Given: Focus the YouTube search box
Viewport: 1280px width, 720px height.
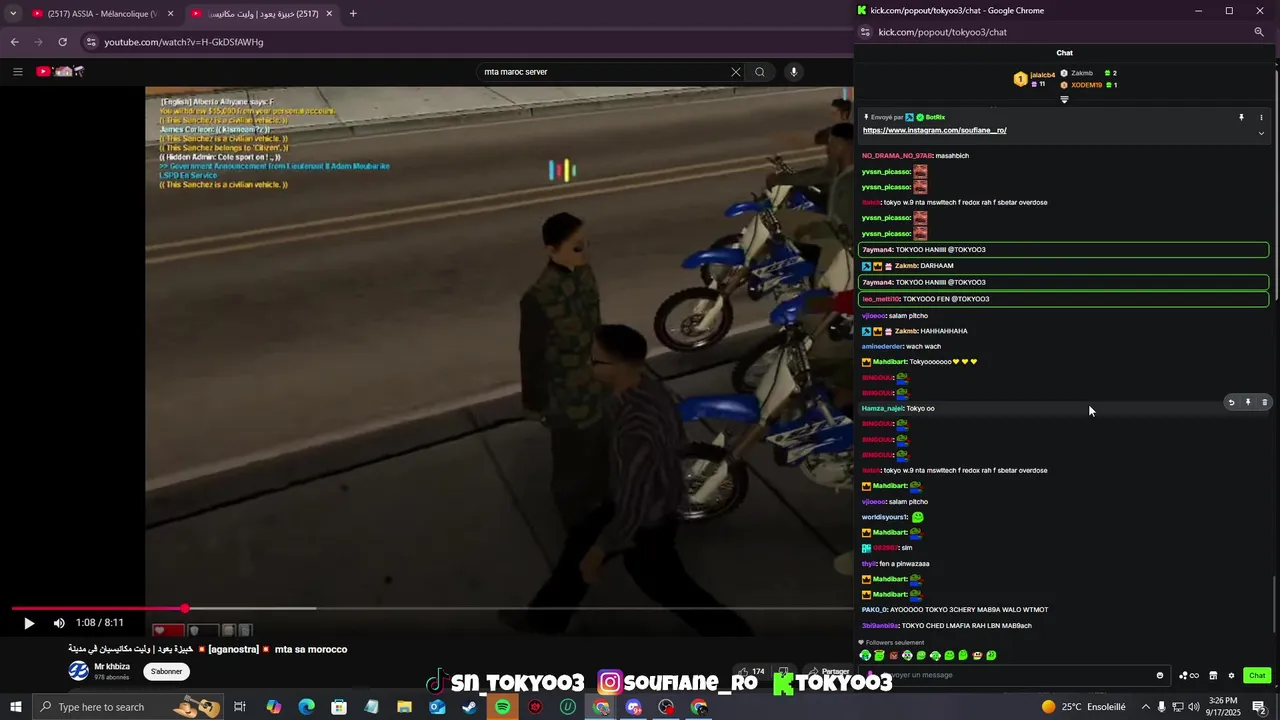Looking at the screenshot, I should (x=603, y=72).
